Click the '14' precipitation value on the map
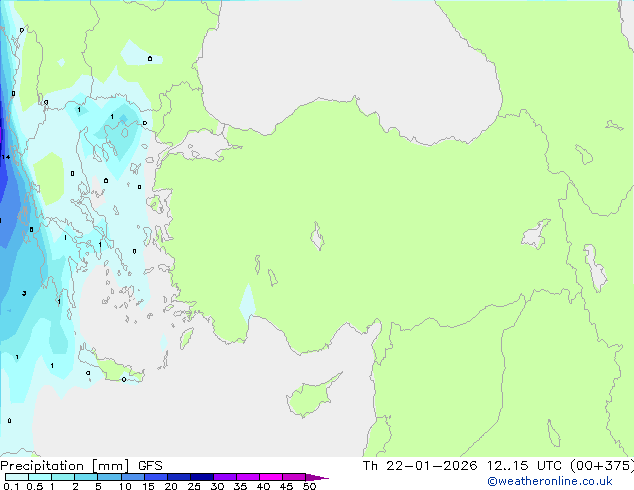 pos(6,157)
